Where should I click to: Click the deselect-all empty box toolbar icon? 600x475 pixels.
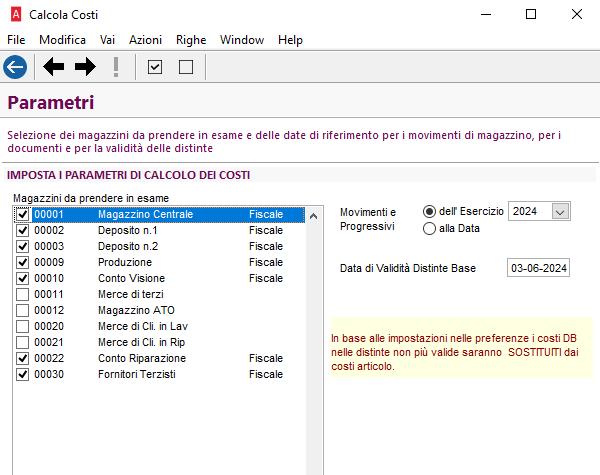pyautogui.click(x=186, y=67)
